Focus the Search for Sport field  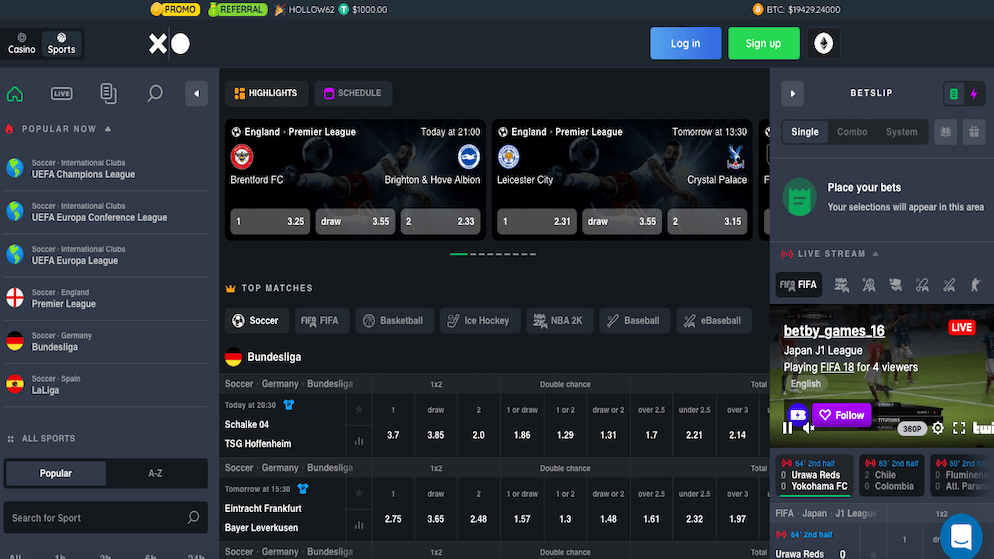[x=106, y=518]
